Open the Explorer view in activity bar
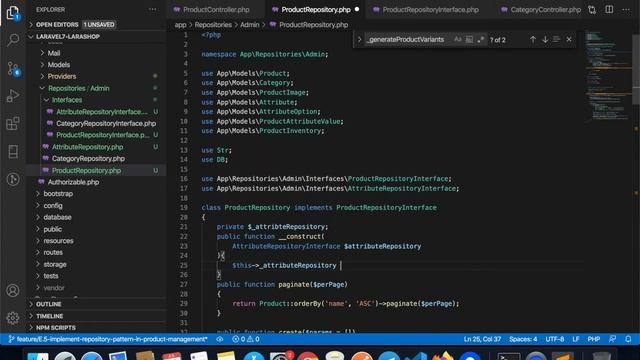The height and width of the screenshot is (360, 640). click(x=13, y=13)
